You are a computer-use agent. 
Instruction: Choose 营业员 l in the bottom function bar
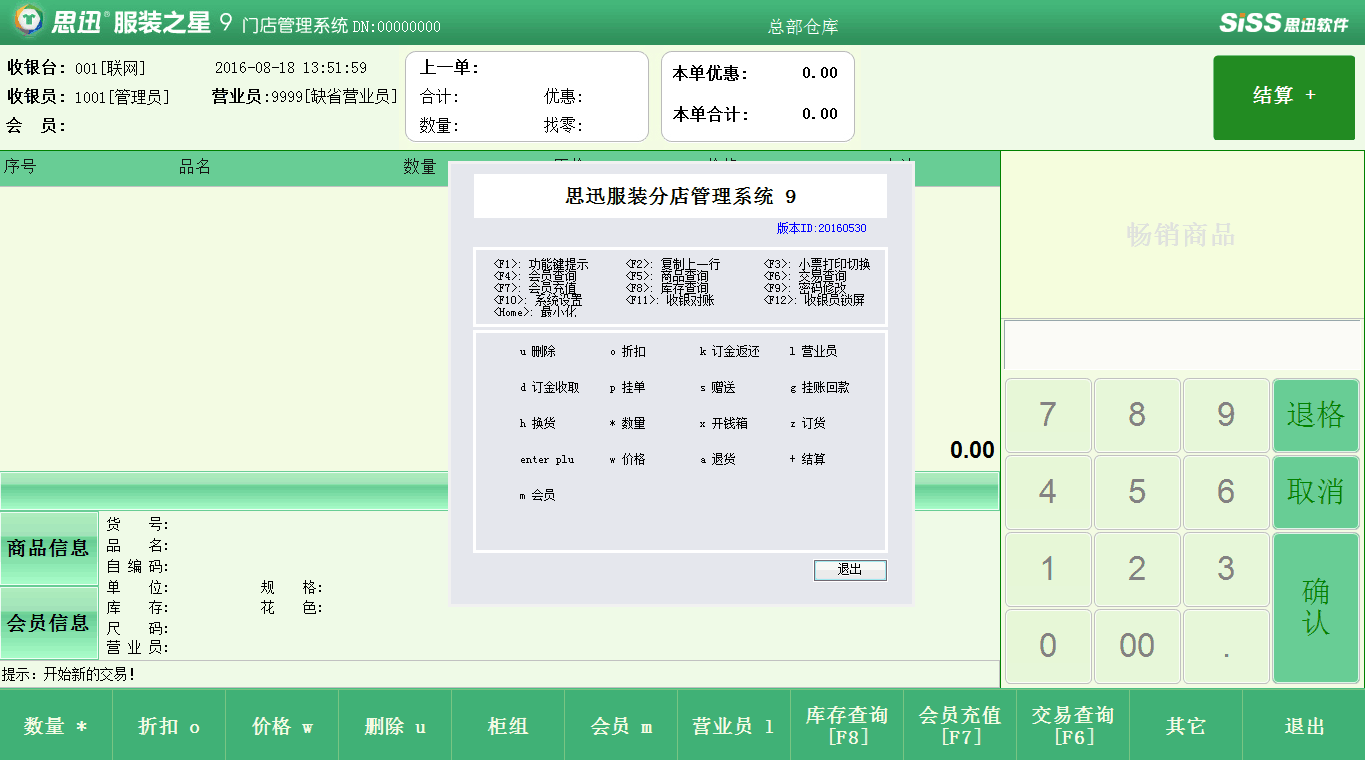(x=734, y=726)
